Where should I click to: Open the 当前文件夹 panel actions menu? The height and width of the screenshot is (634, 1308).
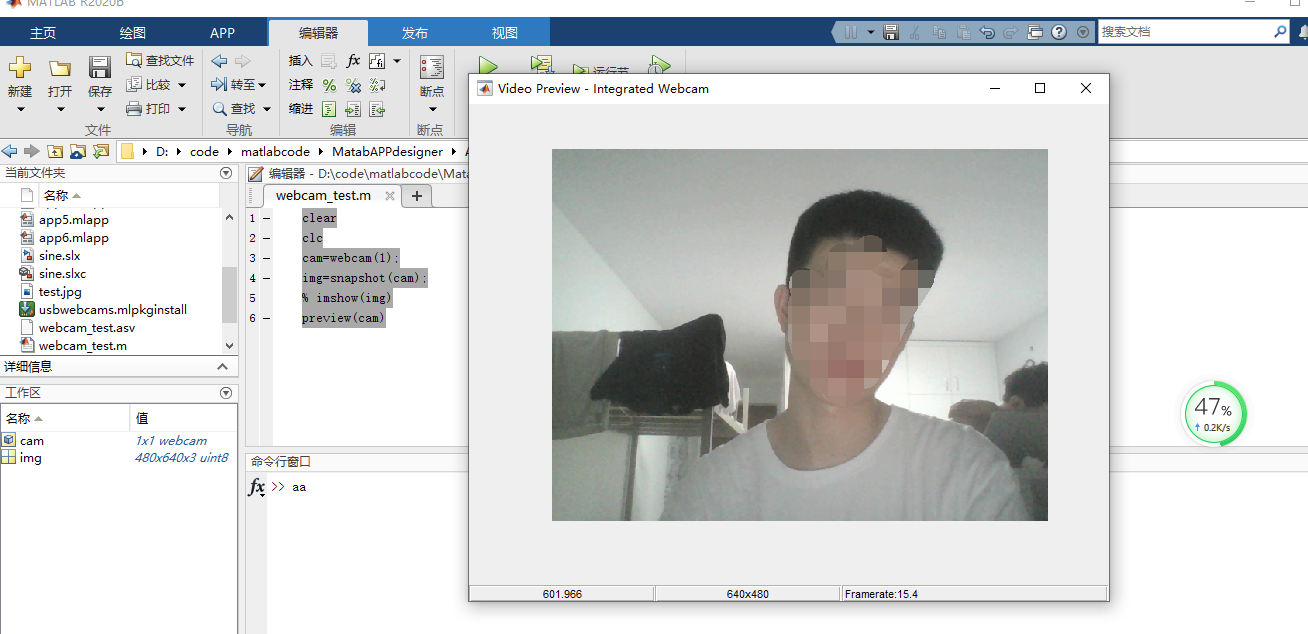(x=226, y=173)
